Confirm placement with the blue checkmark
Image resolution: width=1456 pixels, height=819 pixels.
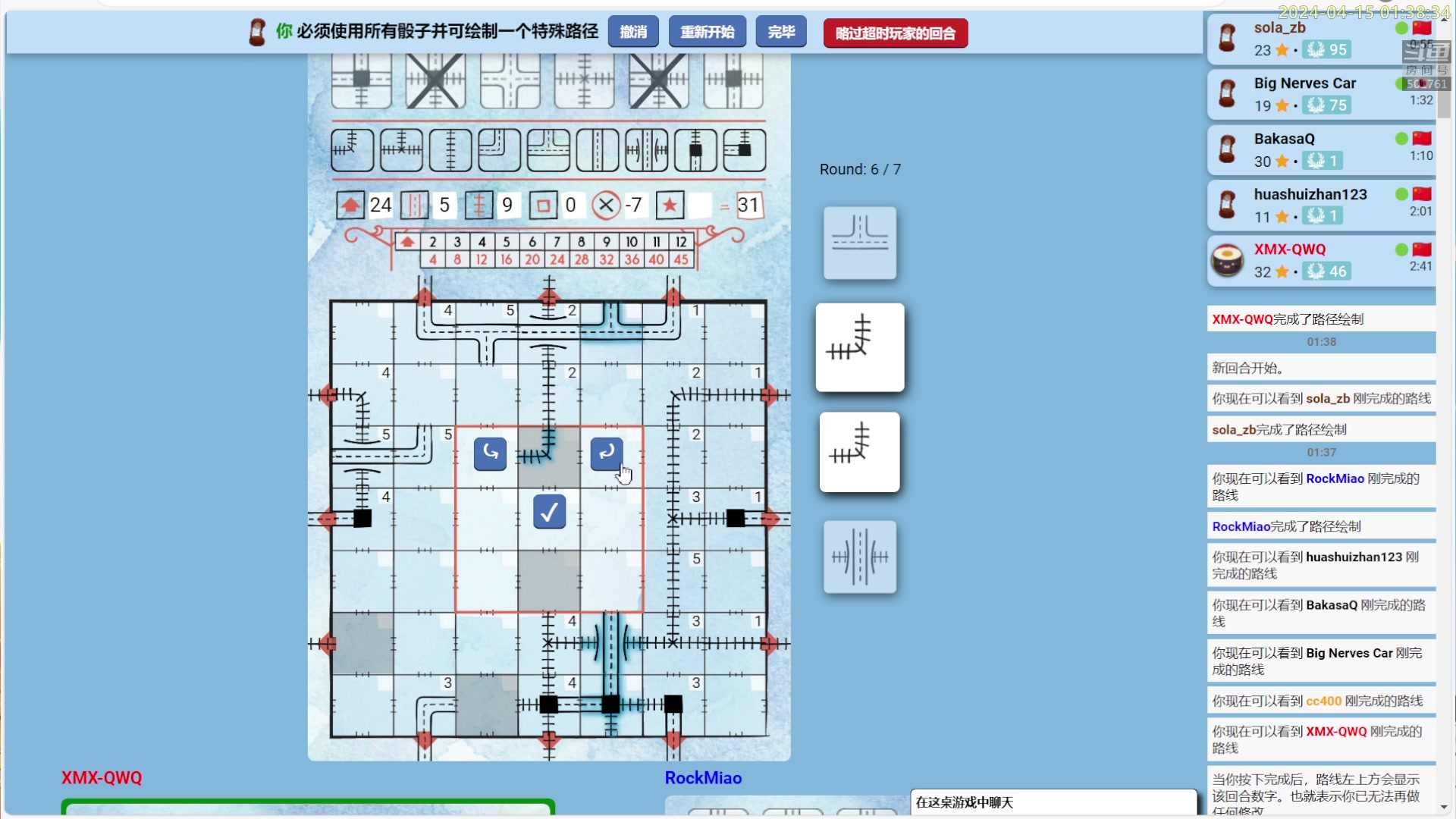pos(549,512)
